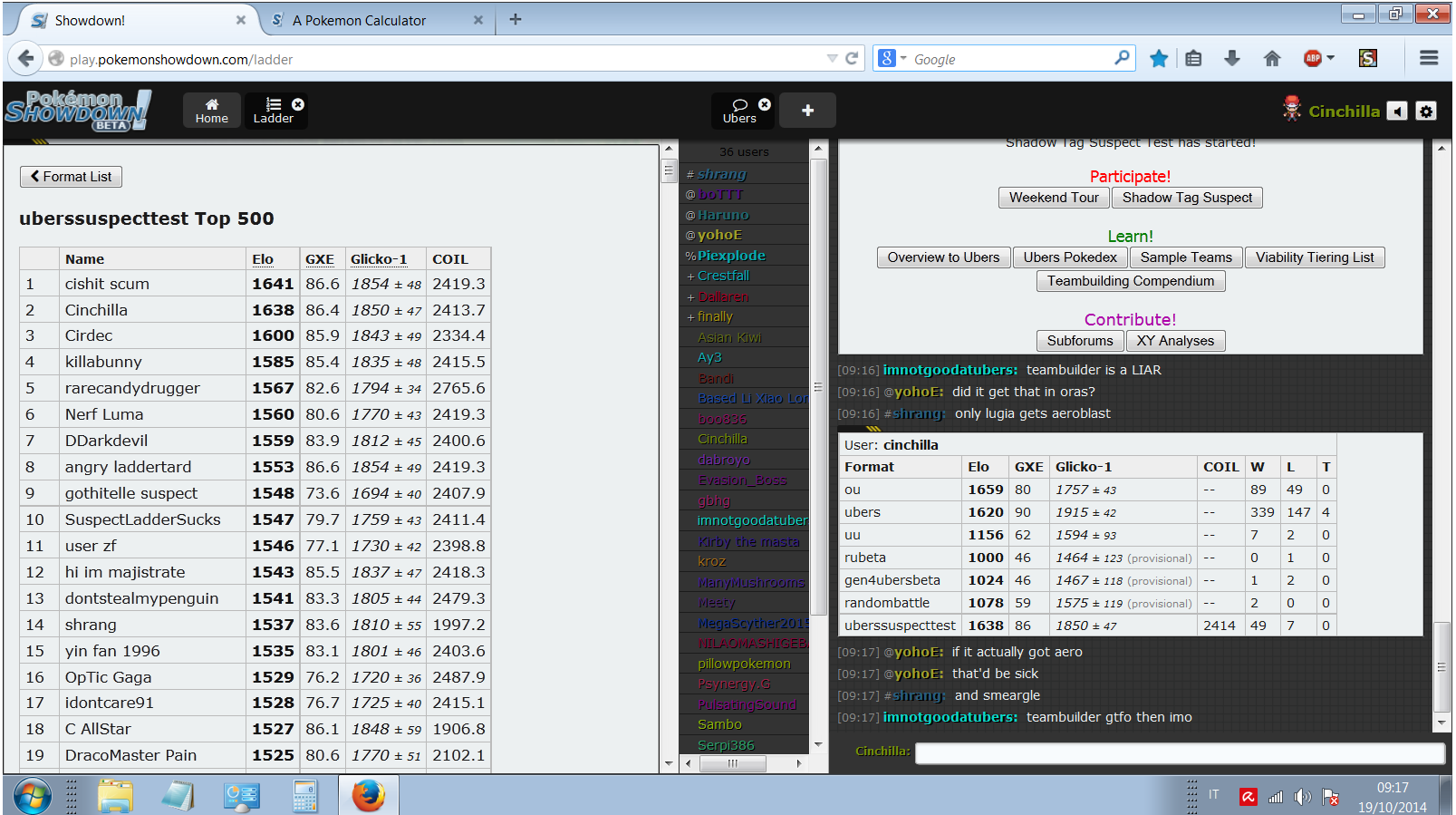This screenshot has height=815, width=1456.
Task: Open the Firefox hamburger menu
Action: pos(1429,59)
